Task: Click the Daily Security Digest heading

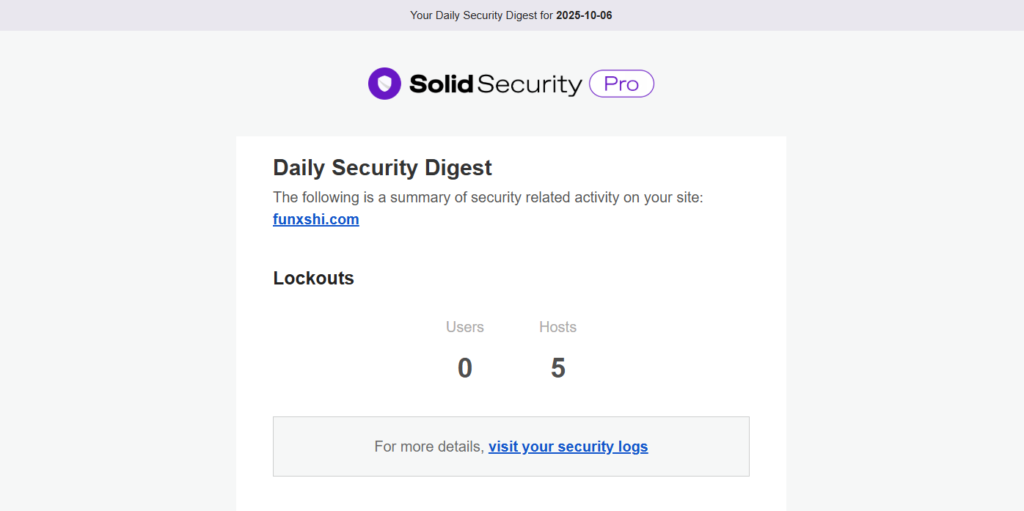Action: point(382,168)
